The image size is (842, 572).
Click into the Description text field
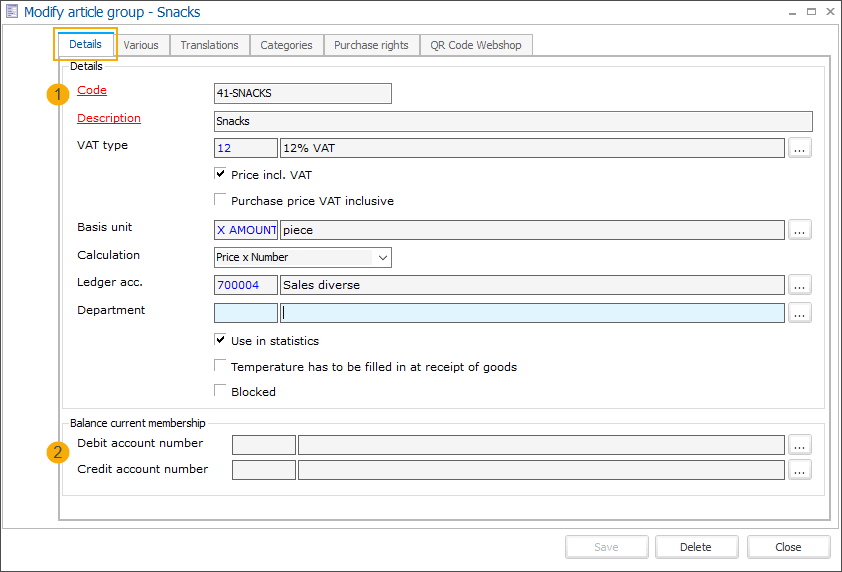512,121
